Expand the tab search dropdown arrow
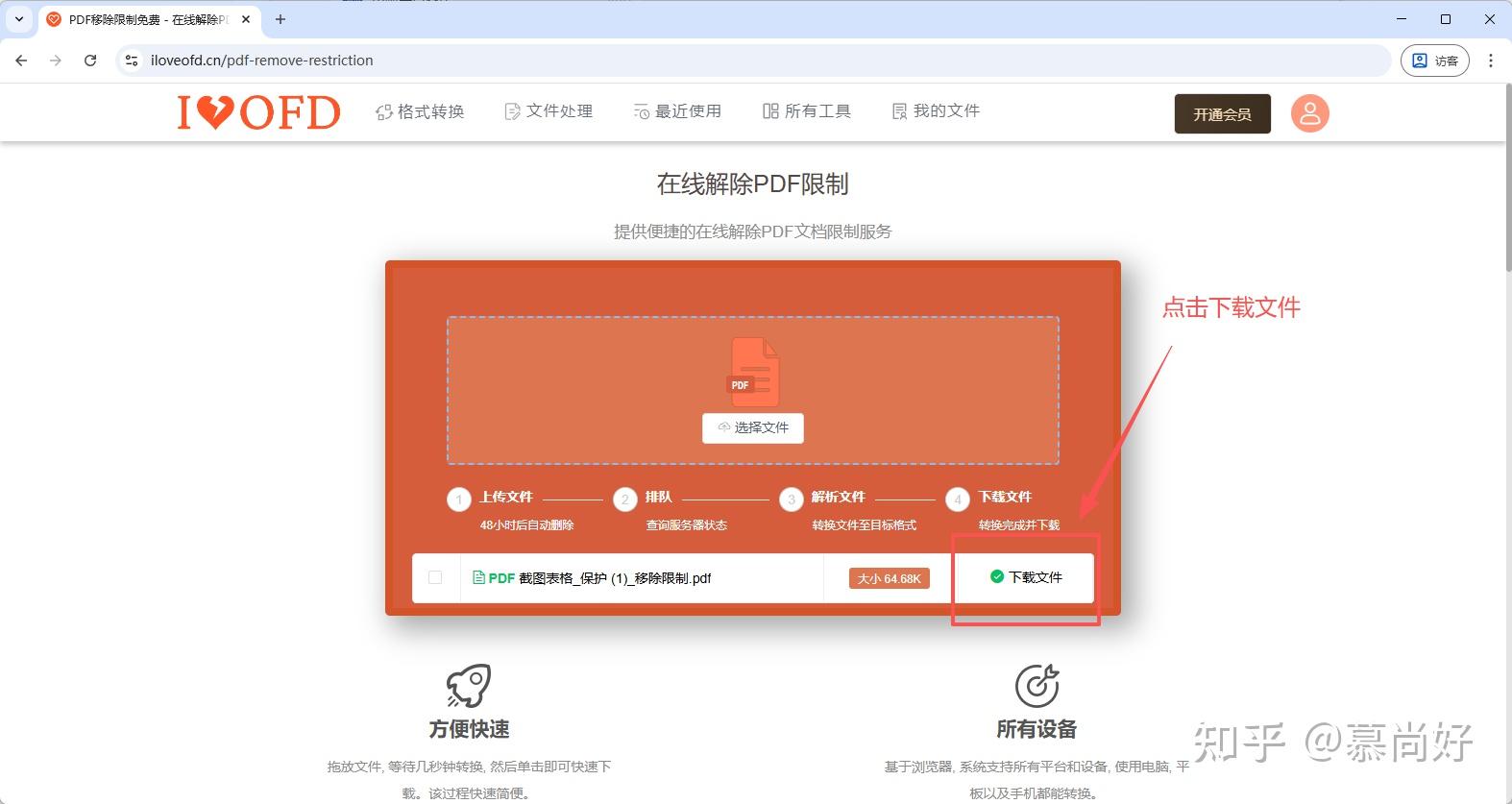This screenshot has height=804, width=1512. [x=19, y=19]
